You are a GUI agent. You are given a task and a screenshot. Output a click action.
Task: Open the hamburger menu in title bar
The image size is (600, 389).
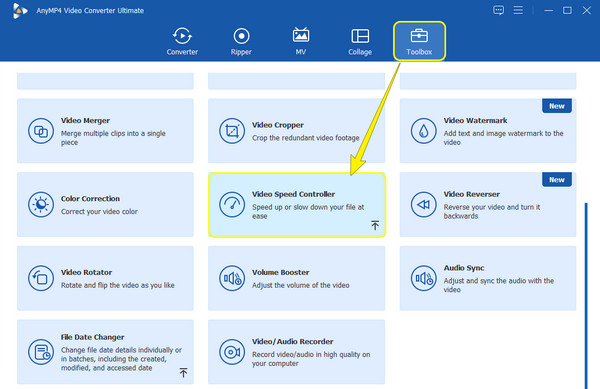518,10
